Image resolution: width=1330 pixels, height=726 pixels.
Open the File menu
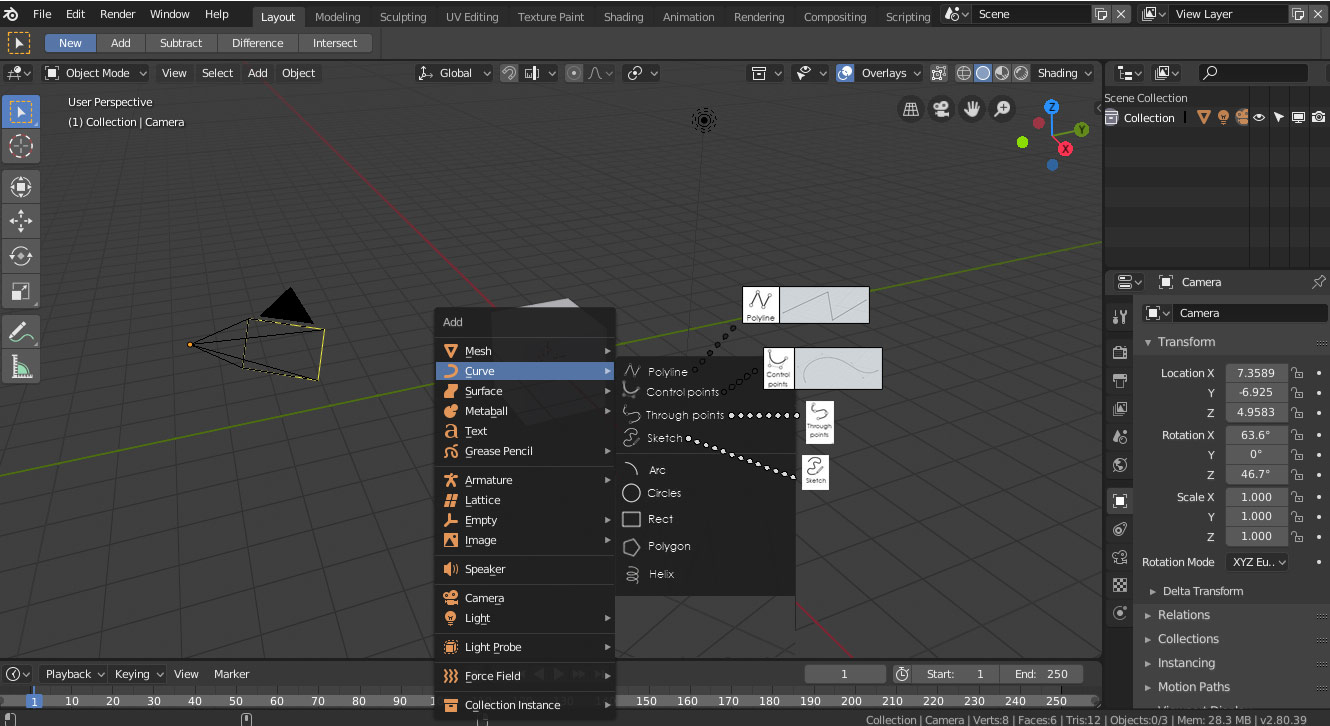click(x=42, y=14)
